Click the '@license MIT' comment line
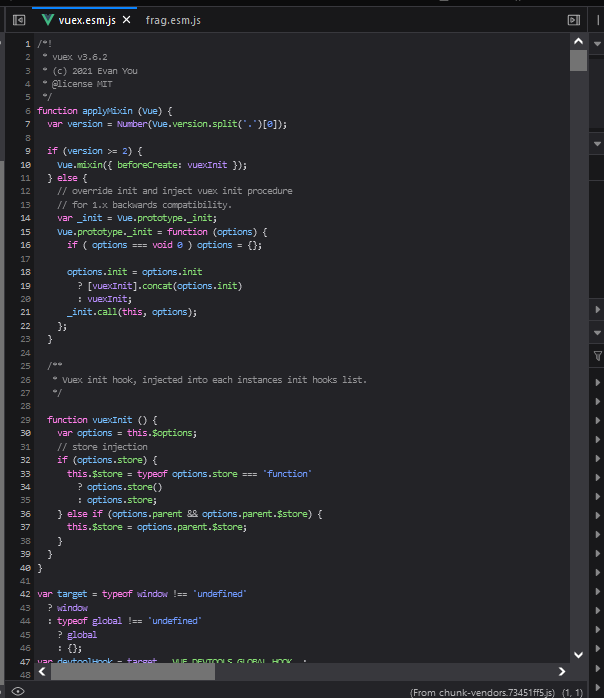Image resolution: width=604 pixels, height=698 pixels. click(82, 84)
